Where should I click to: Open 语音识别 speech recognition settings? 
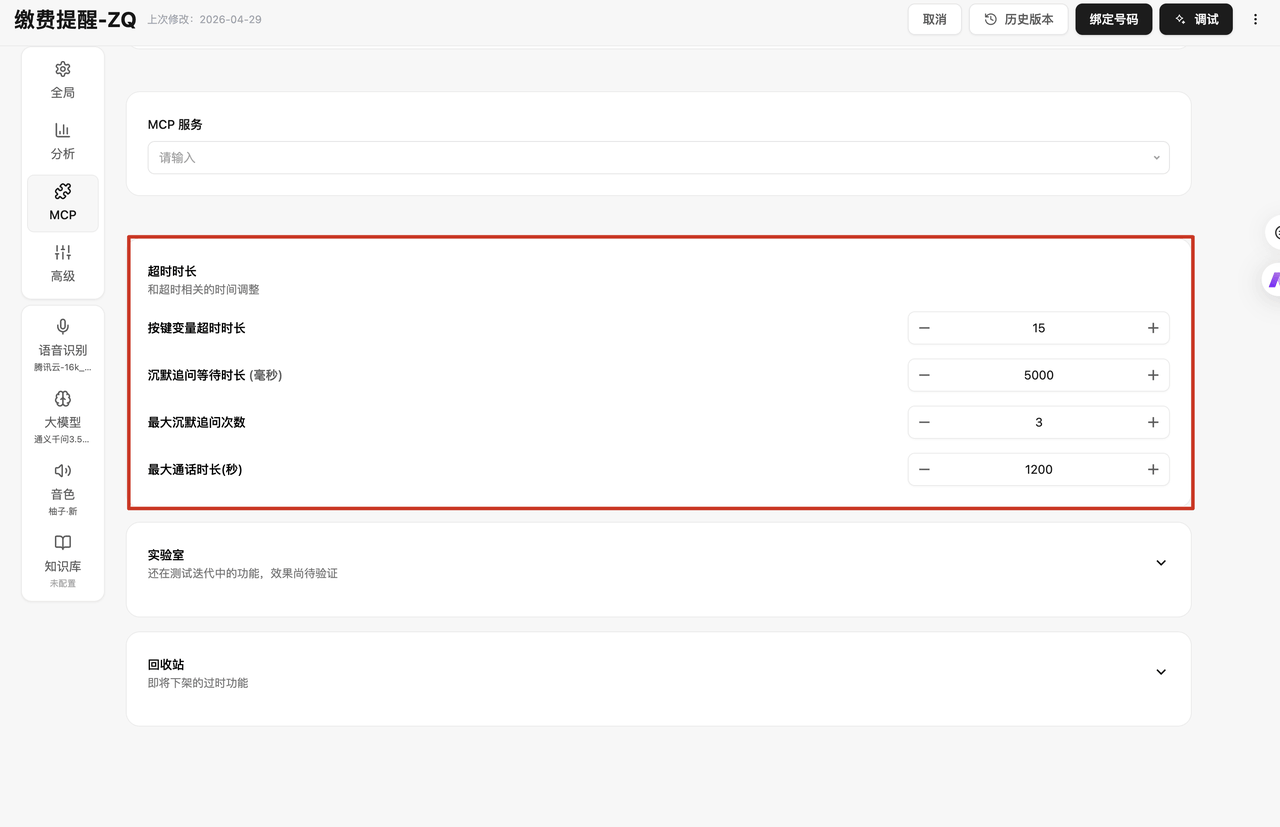63,345
